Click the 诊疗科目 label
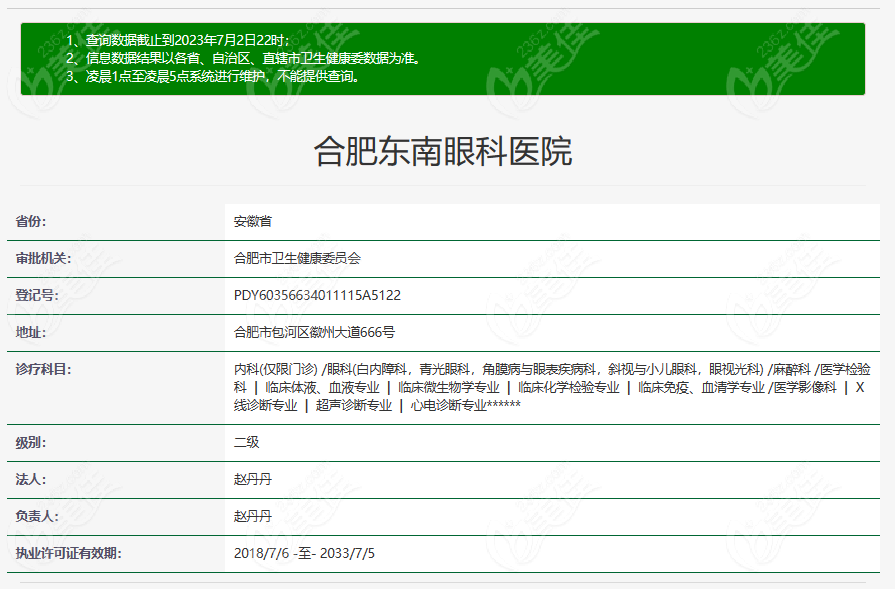 pyautogui.click(x=43, y=369)
